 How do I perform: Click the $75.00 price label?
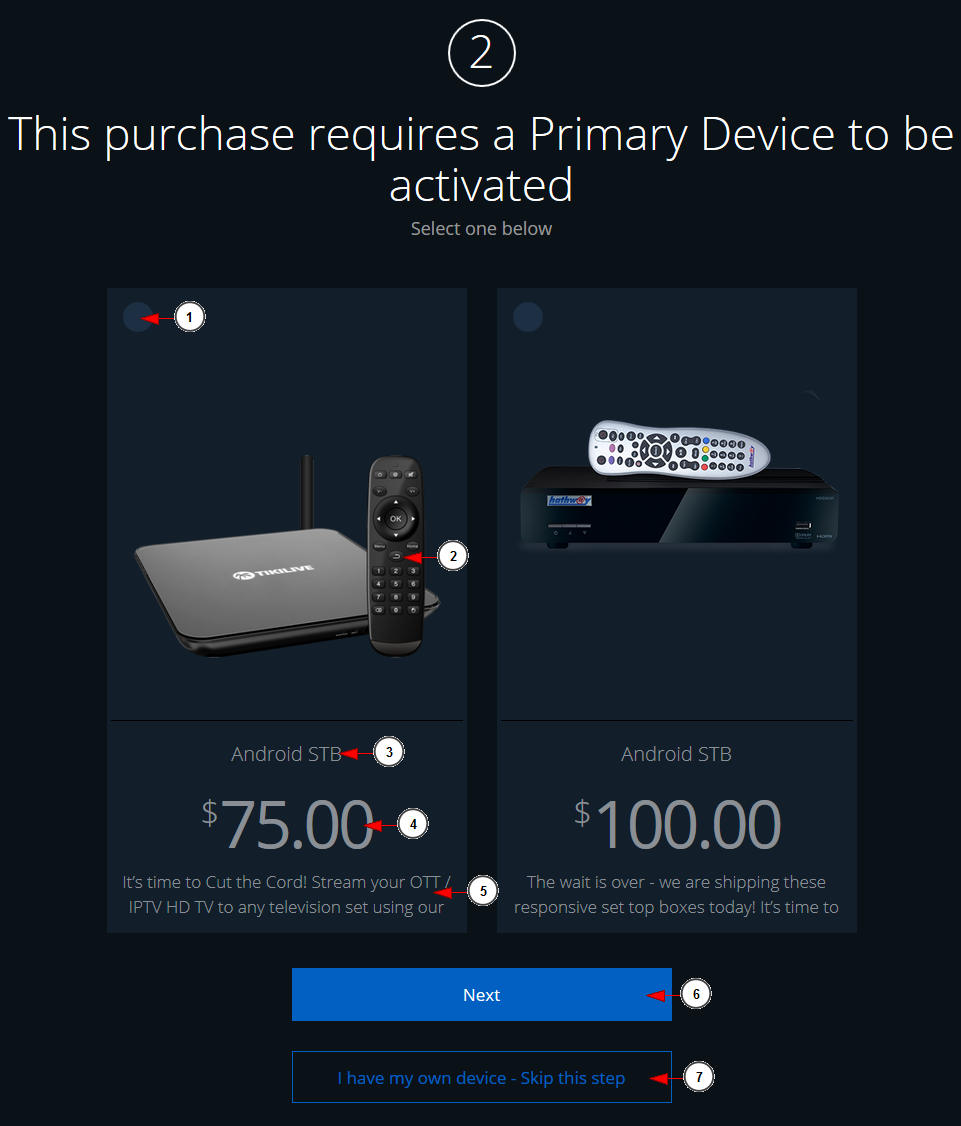coord(287,824)
